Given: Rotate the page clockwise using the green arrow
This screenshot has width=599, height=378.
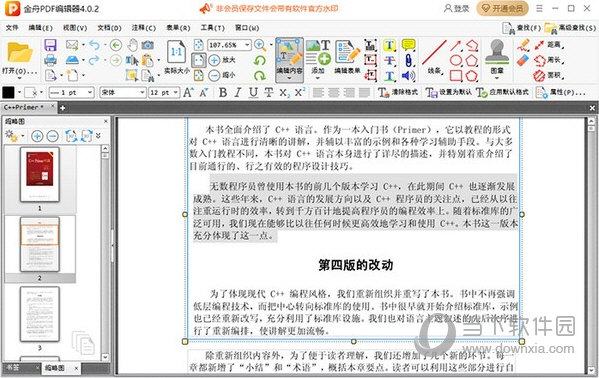Looking at the screenshot, I should 260,75.
